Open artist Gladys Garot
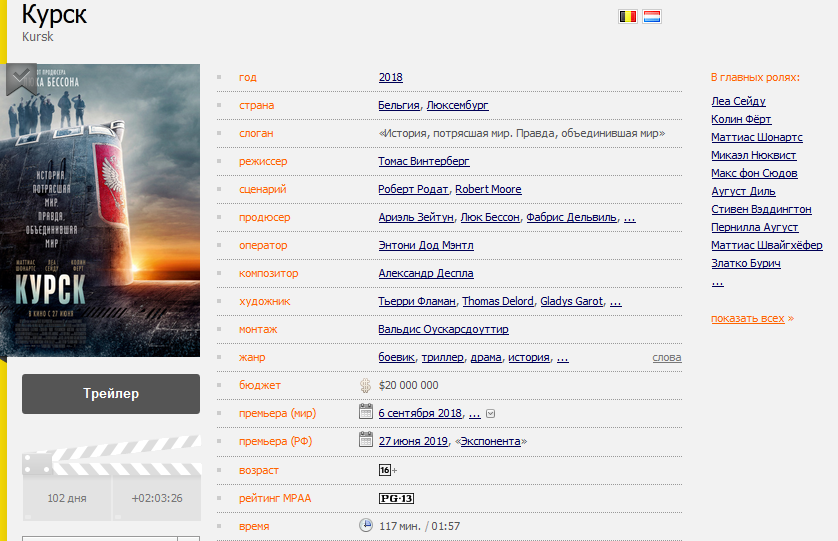 [571, 301]
